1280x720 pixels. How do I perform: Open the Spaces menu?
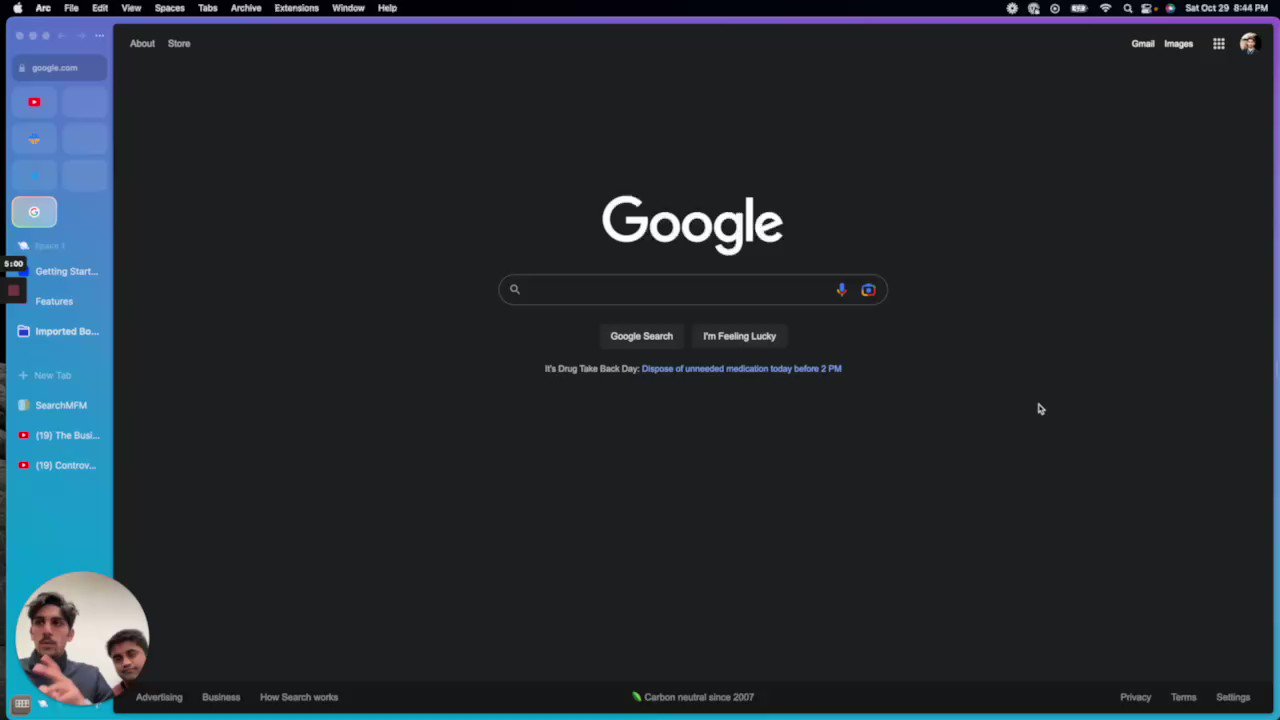[x=170, y=8]
